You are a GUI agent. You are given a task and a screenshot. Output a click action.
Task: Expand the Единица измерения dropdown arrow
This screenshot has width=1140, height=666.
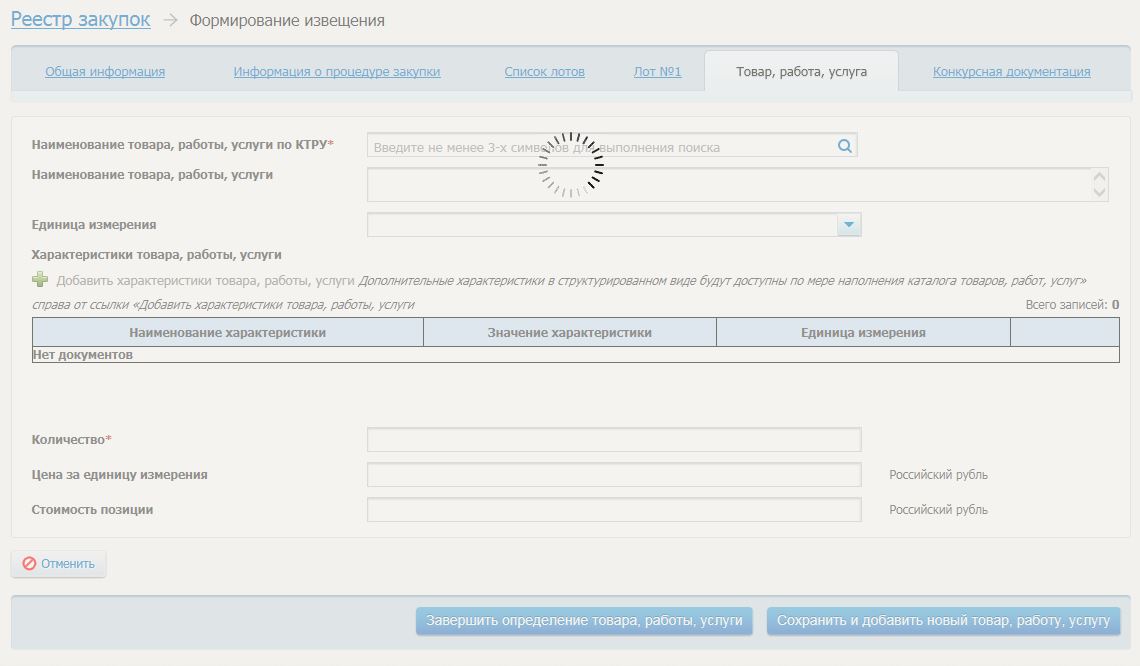coord(849,225)
